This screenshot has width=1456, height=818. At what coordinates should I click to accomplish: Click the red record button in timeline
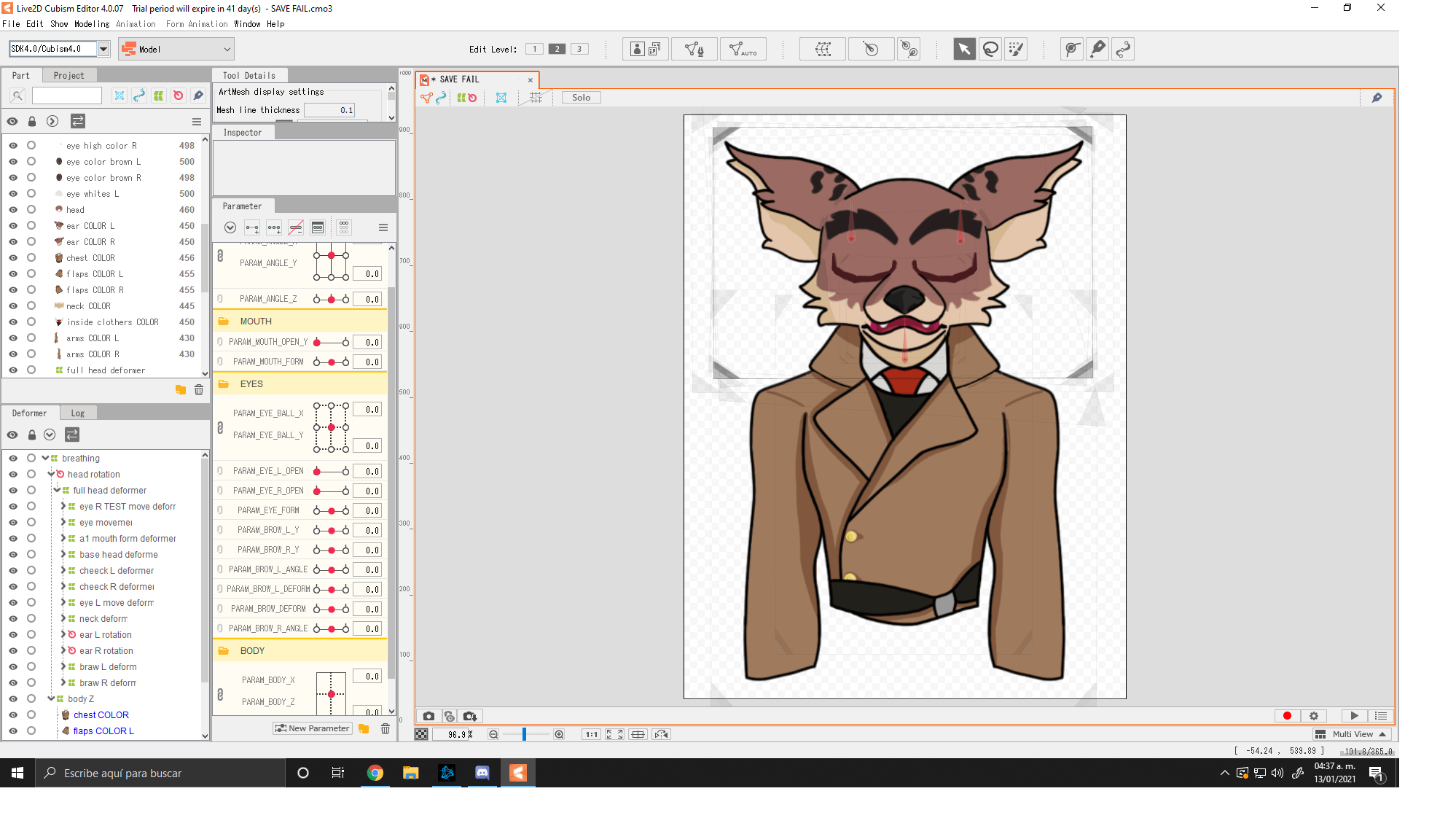1288,716
